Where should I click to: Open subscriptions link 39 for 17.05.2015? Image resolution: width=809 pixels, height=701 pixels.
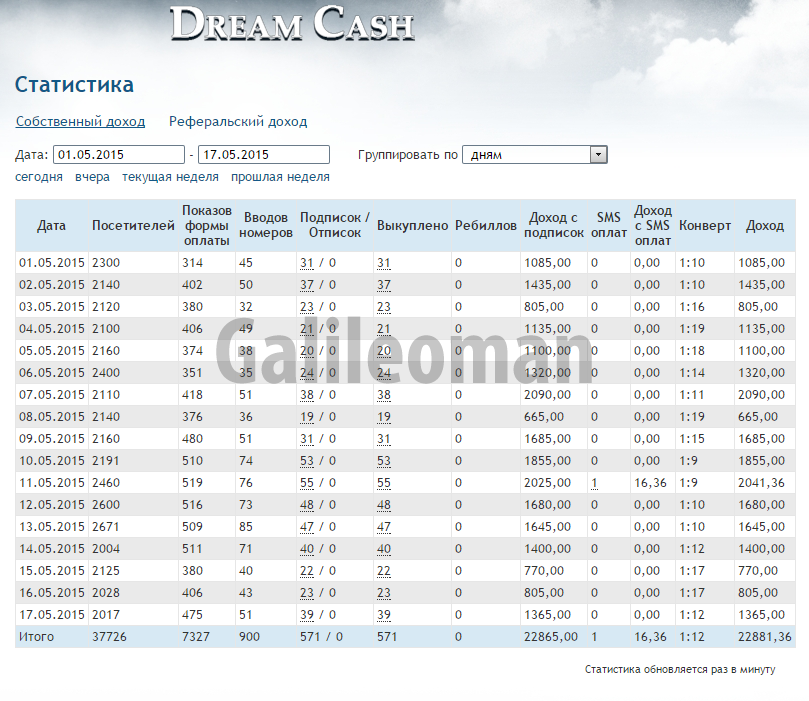click(x=307, y=615)
